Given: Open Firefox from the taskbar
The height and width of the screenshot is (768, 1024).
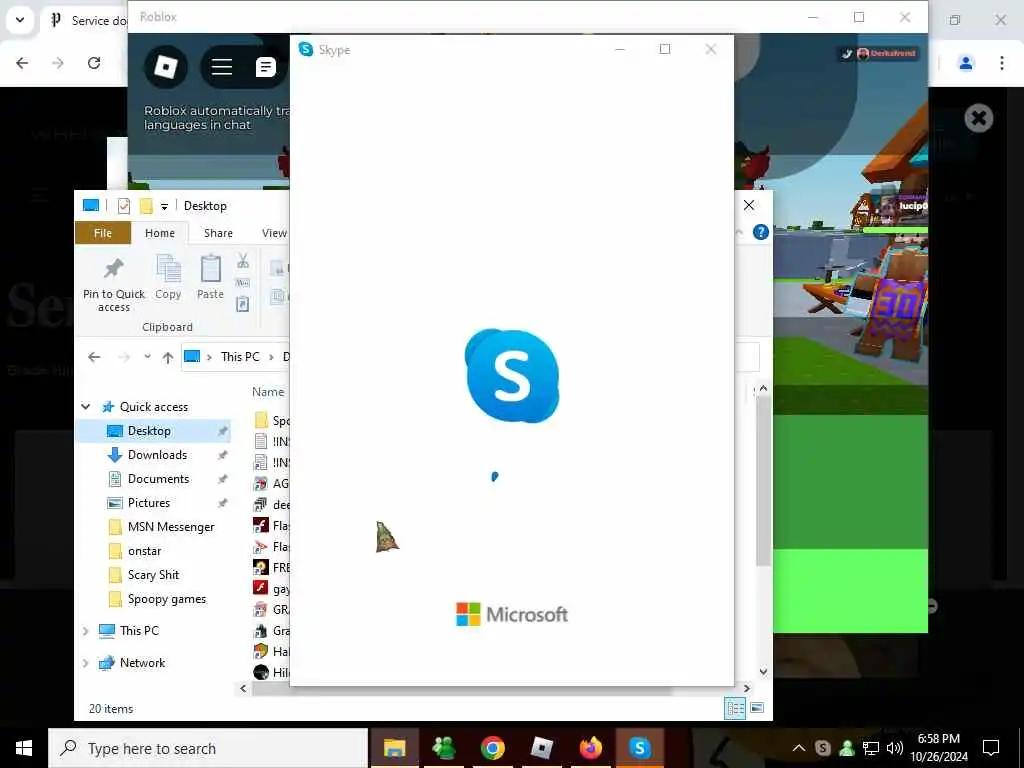Looking at the screenshot, I should (591, 748).
